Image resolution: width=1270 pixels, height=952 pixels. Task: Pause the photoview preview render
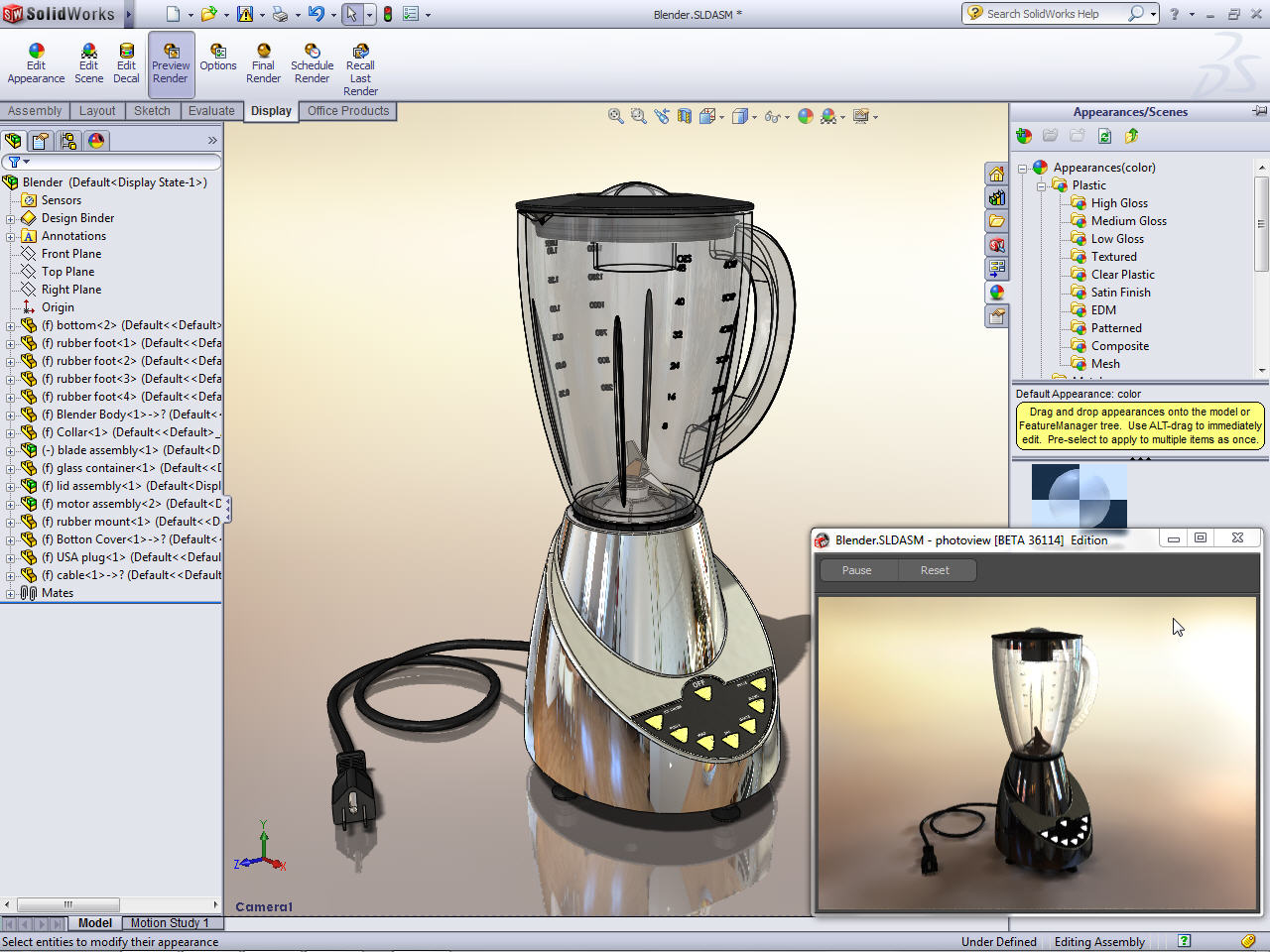point(857,570)
